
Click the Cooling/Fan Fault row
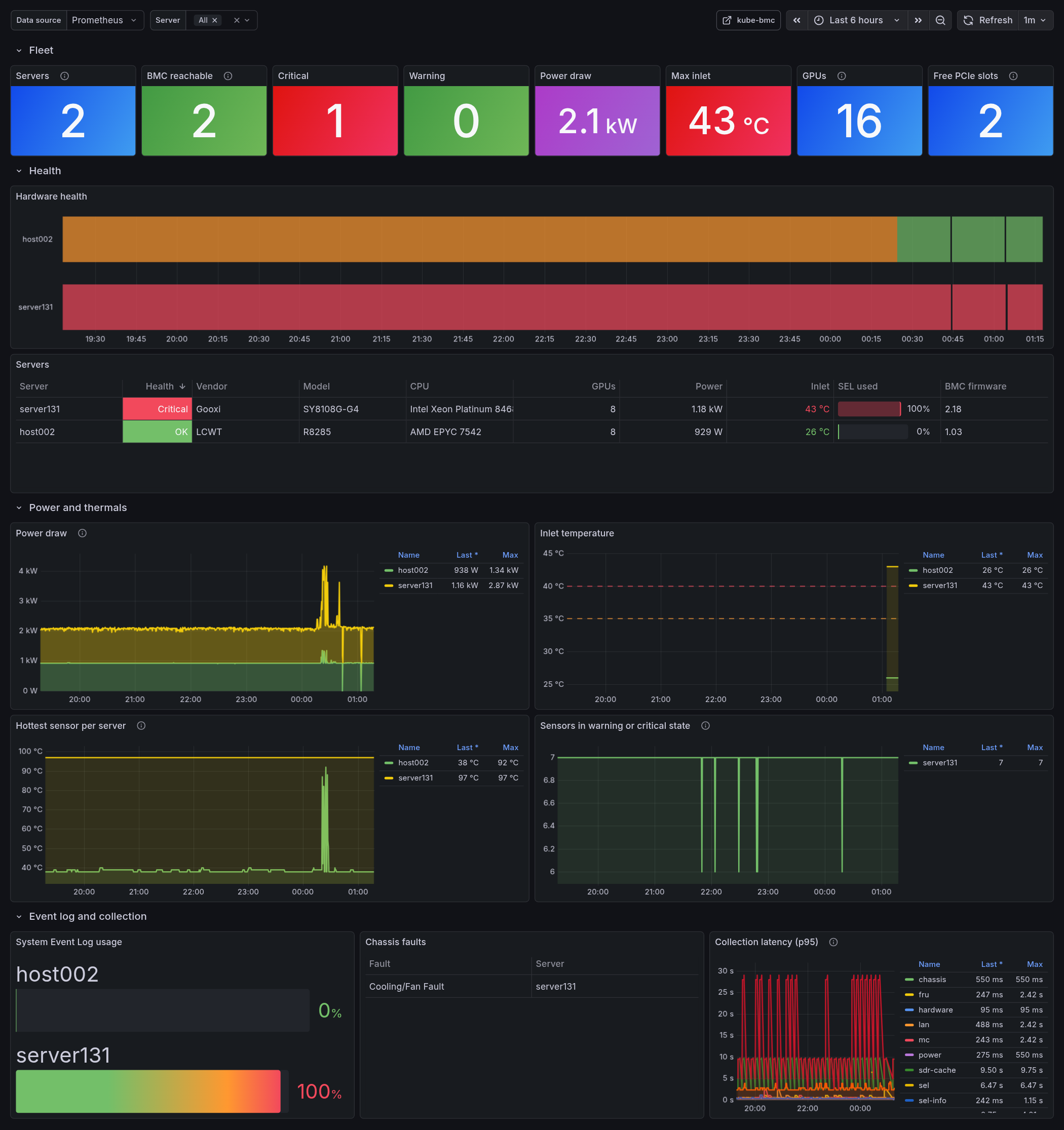pos(531,987)
